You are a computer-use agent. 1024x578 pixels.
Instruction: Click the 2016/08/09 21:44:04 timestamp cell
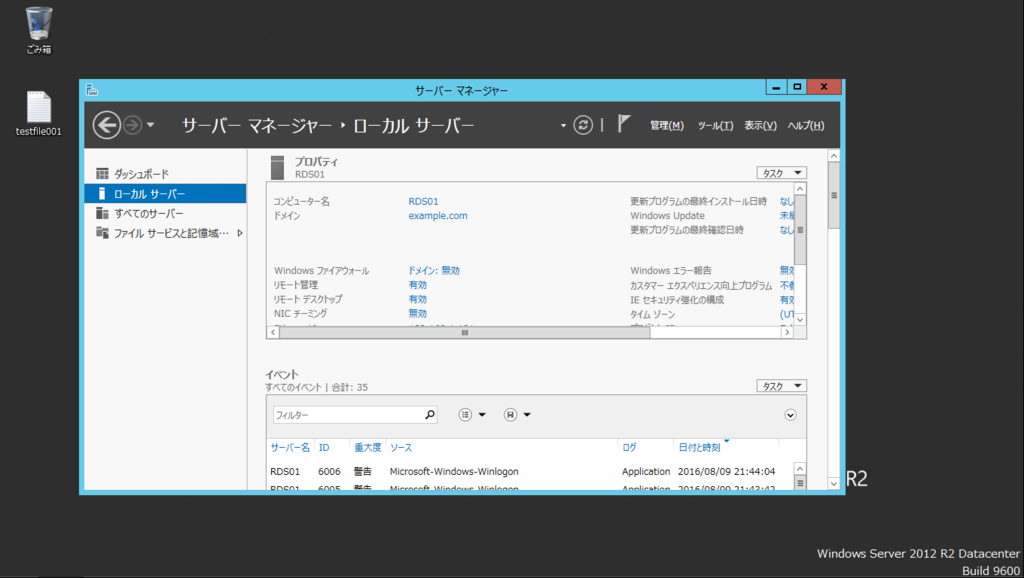click(x=726, y=472)
